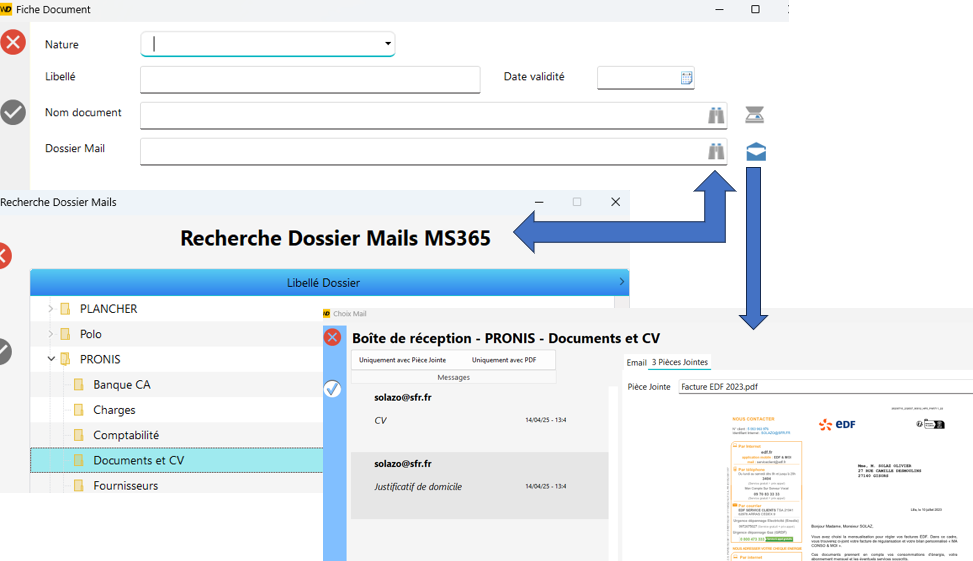Viewport: 973px width, 561px height.
Task: Click the WD icon in Choix Mail title
Action: tap(326, 313)
